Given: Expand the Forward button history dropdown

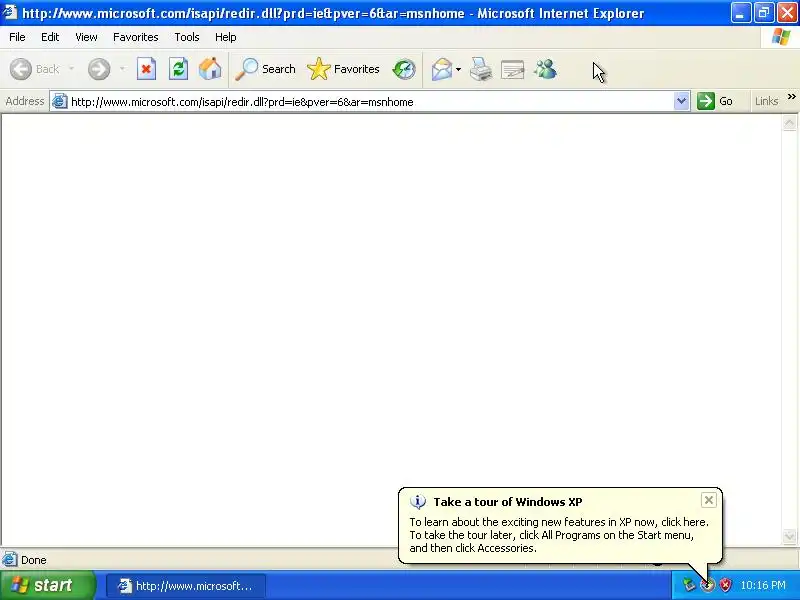Looking at the screenshot, I should (x=122, y=69).
